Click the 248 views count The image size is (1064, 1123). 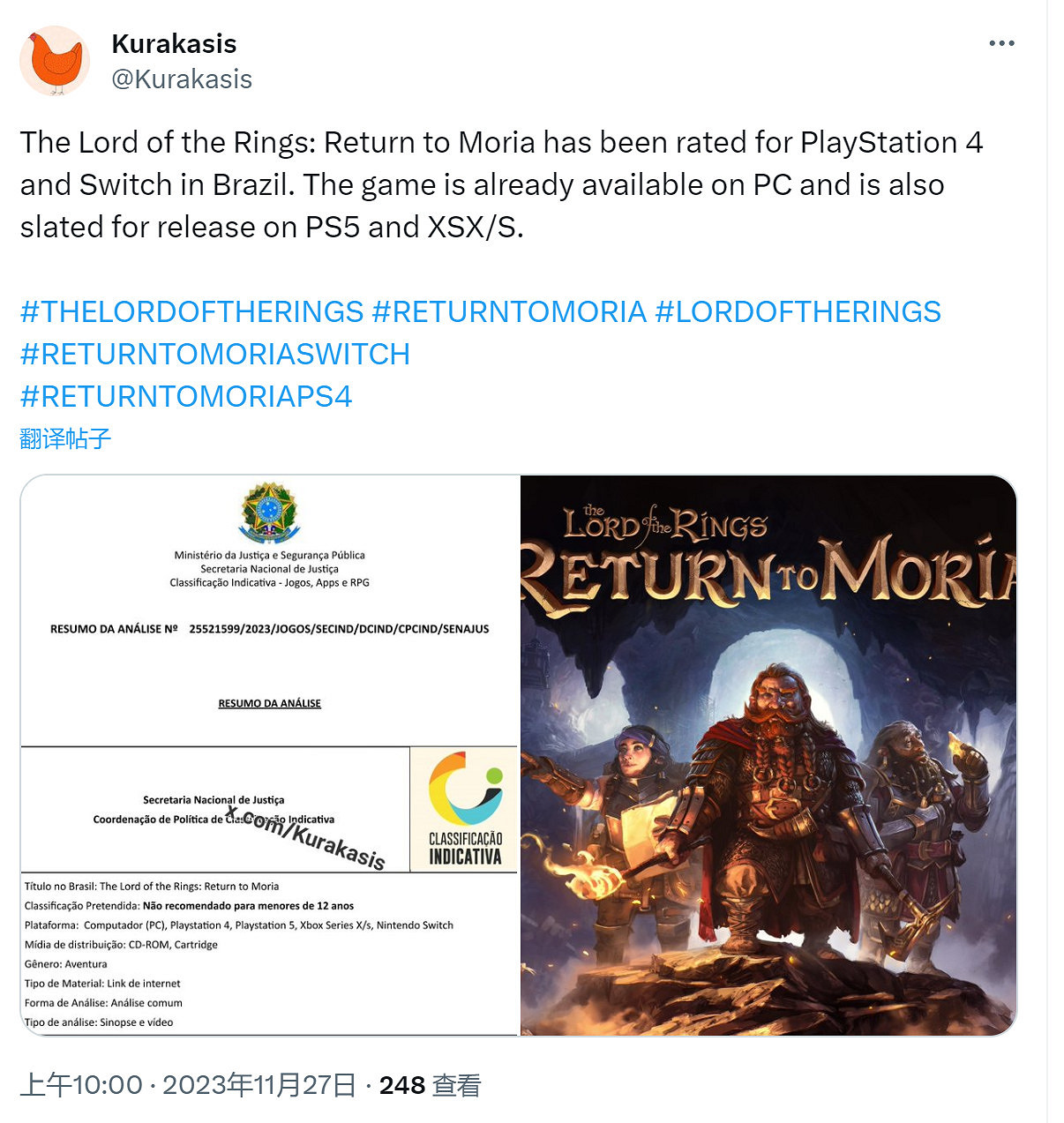coord(430,1085)
